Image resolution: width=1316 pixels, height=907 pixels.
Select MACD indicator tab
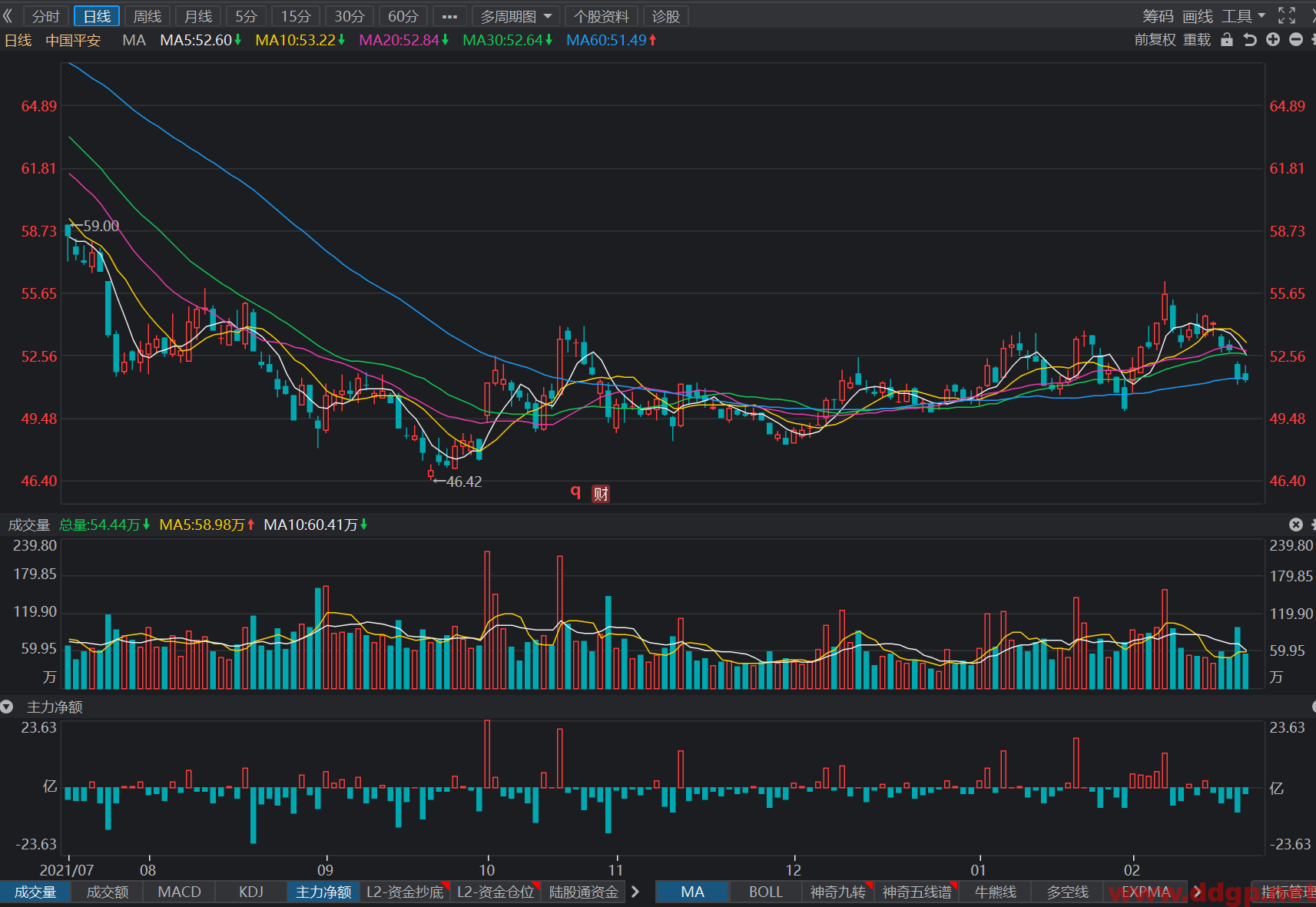[x=179, y=892]
